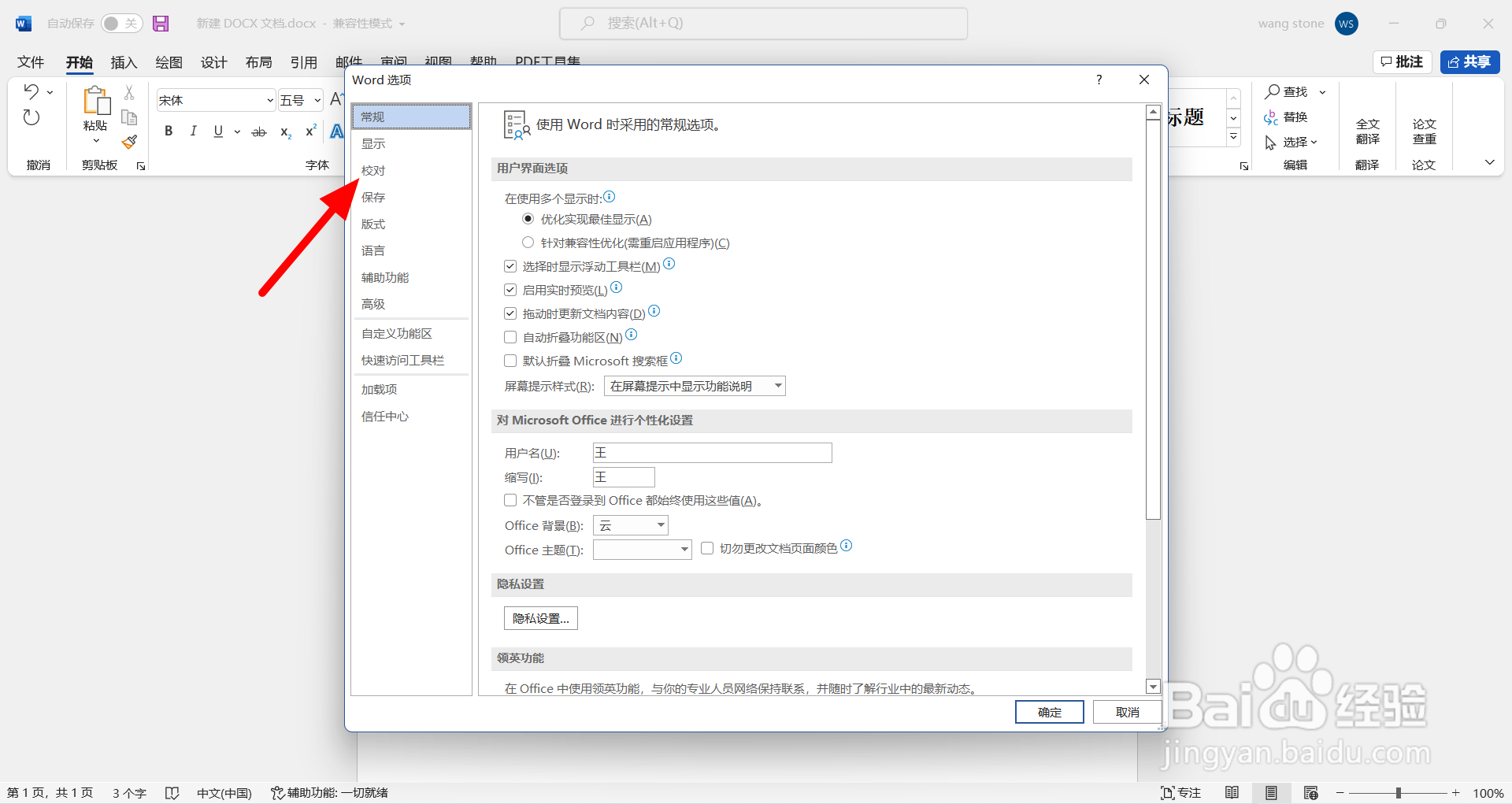Enable collapse Microsoft Search box checkbox
Screen dimensions: 1512x804
point(510,361)
